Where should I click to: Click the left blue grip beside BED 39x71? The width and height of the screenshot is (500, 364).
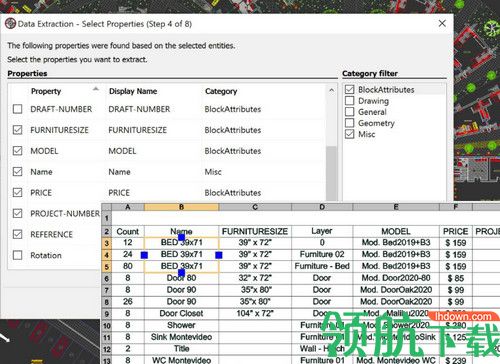[144, 255]
